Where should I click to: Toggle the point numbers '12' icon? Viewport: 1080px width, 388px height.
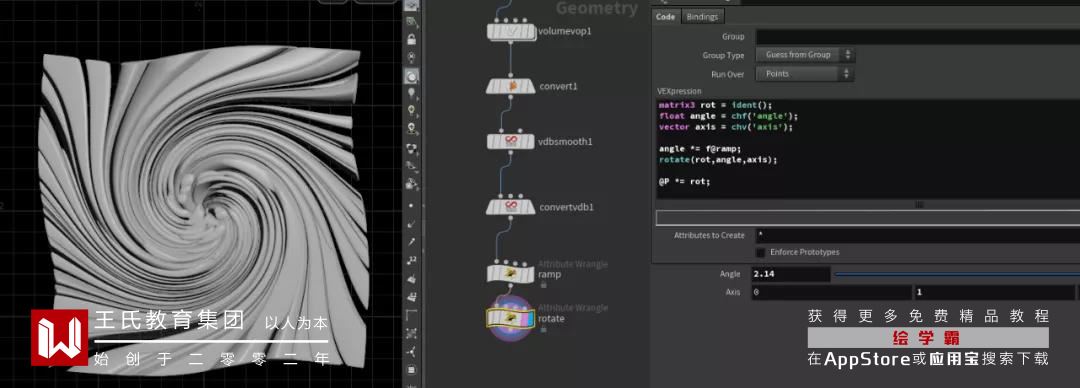412,261
